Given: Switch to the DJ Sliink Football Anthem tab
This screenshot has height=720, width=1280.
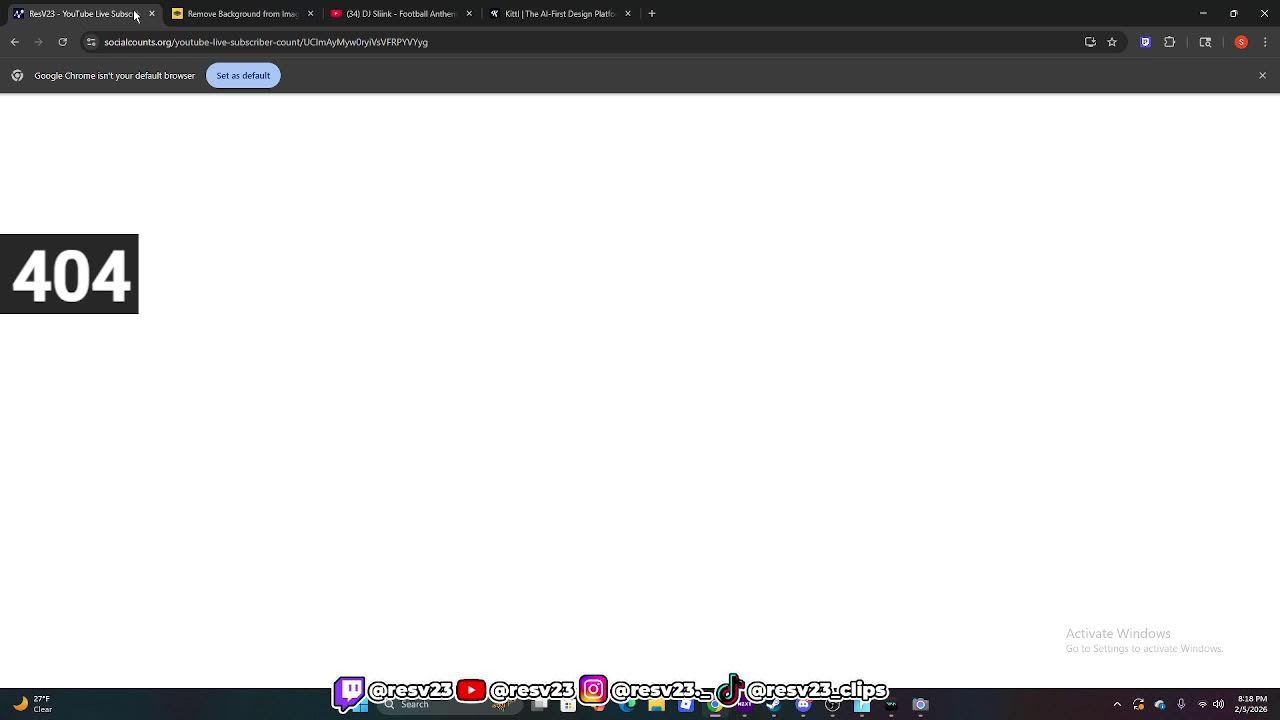Looking at the screenshot, I should pyautogui.click(x=399, y=14).
